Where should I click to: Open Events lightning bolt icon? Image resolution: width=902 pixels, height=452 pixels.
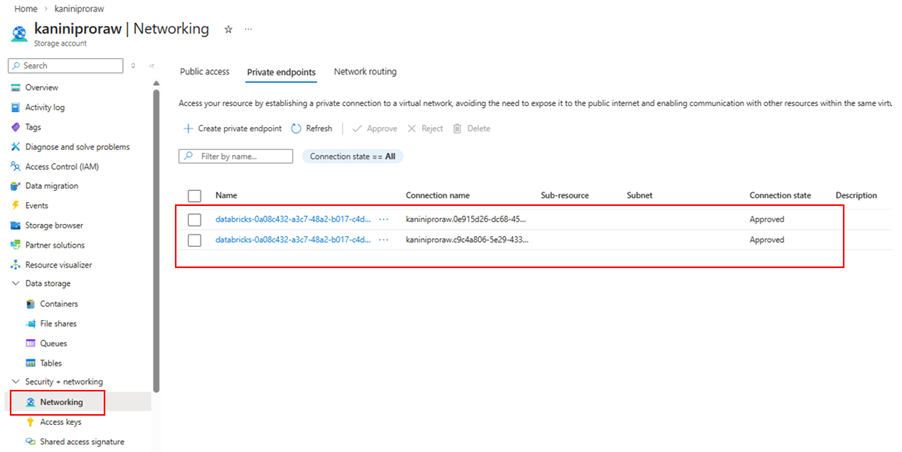click(x=15, y=205)
